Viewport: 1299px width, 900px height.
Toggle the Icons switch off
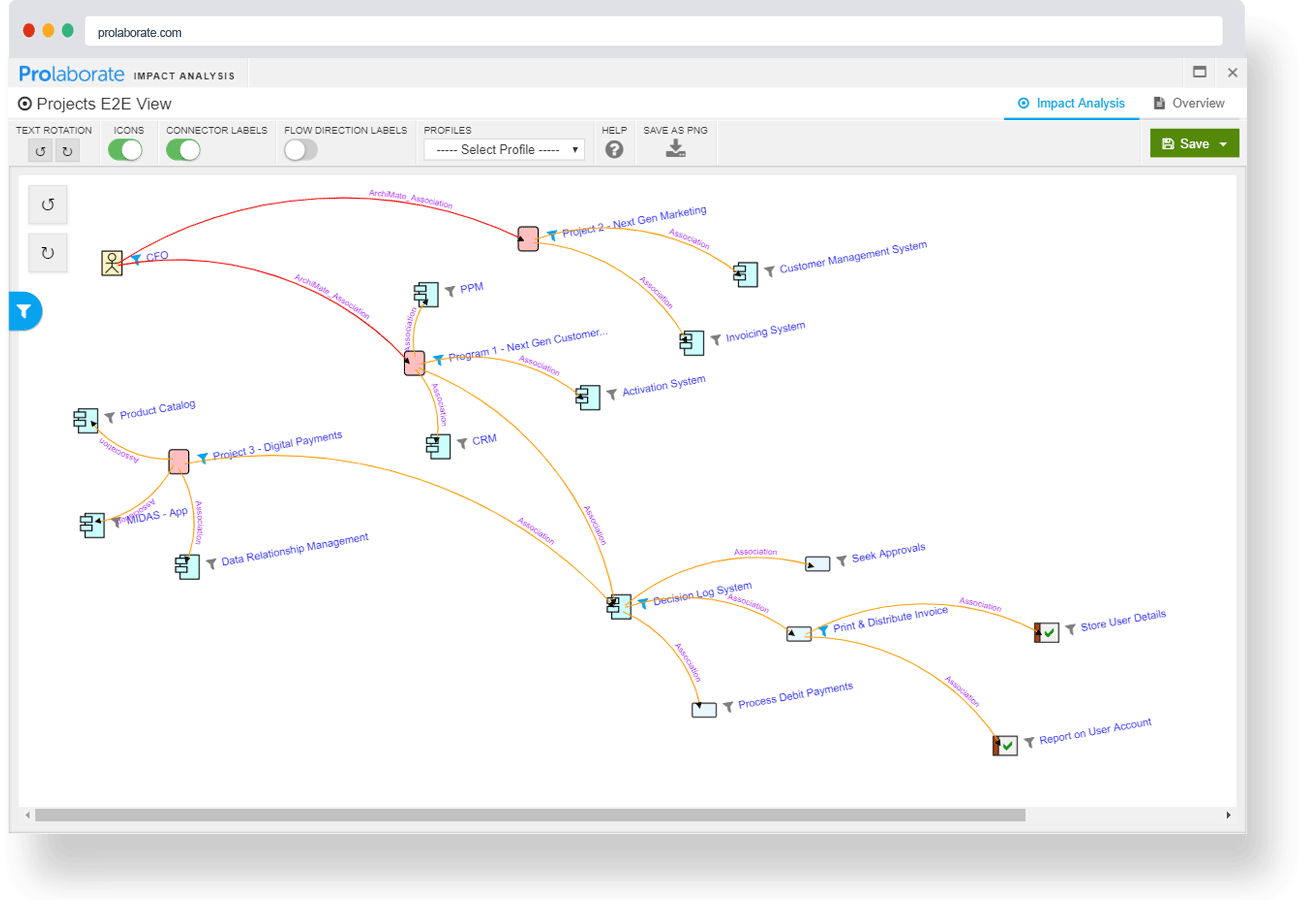pos(125,150)
